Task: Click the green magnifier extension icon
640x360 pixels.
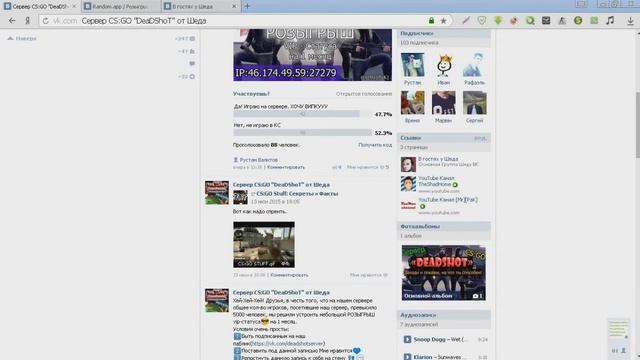Action: pyautogui.click(x=530, y=20)
